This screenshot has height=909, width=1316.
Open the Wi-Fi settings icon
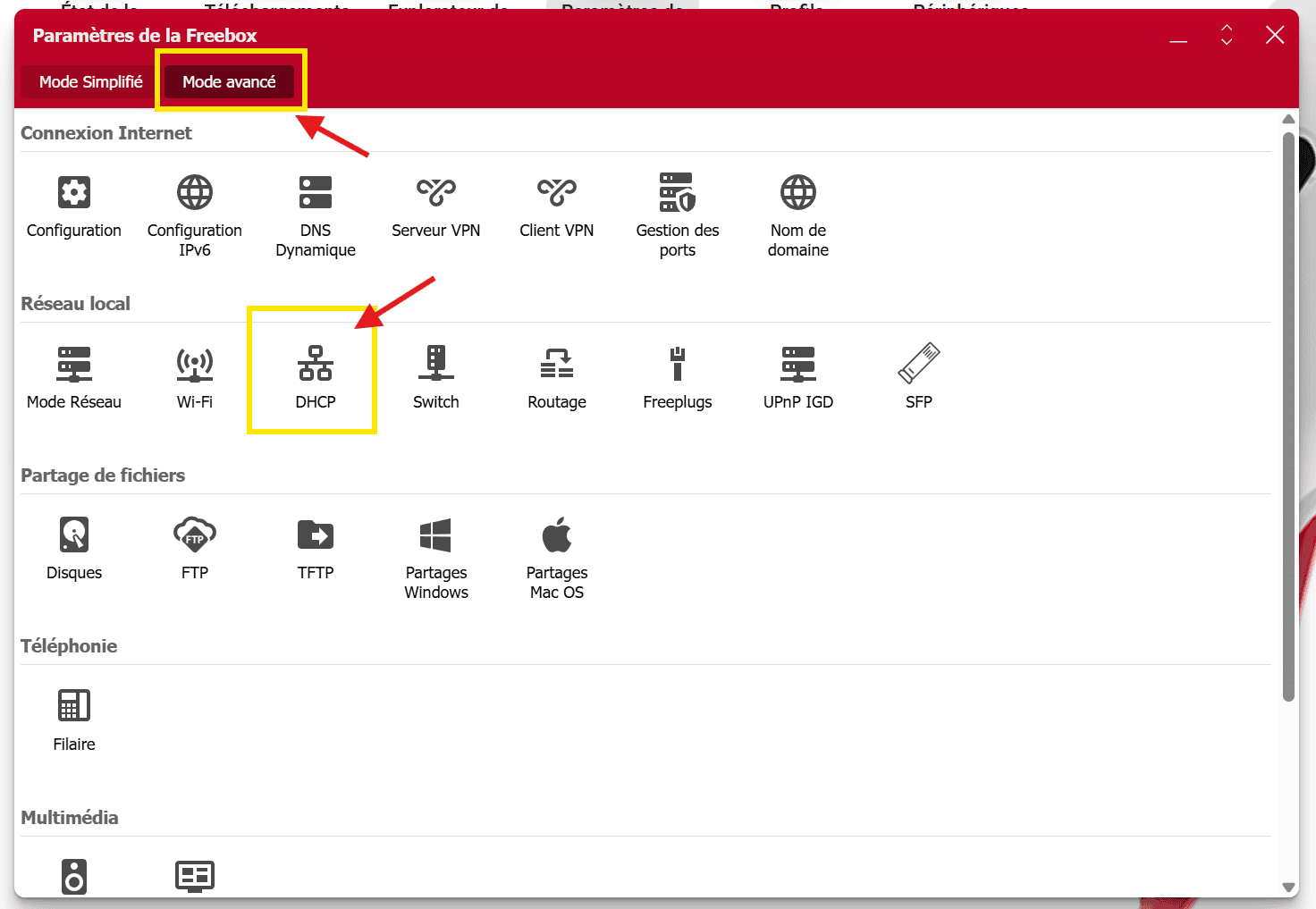[195, 363]
